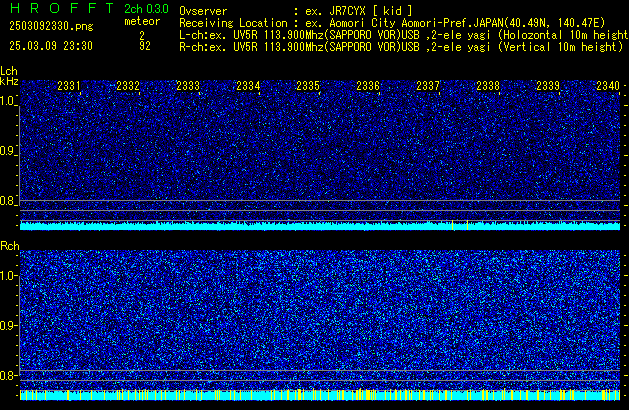The height and width of the screenshot is (410, 629).
Task: Select the "2ch 0.3.0" version label
Action: coord(146,9)
